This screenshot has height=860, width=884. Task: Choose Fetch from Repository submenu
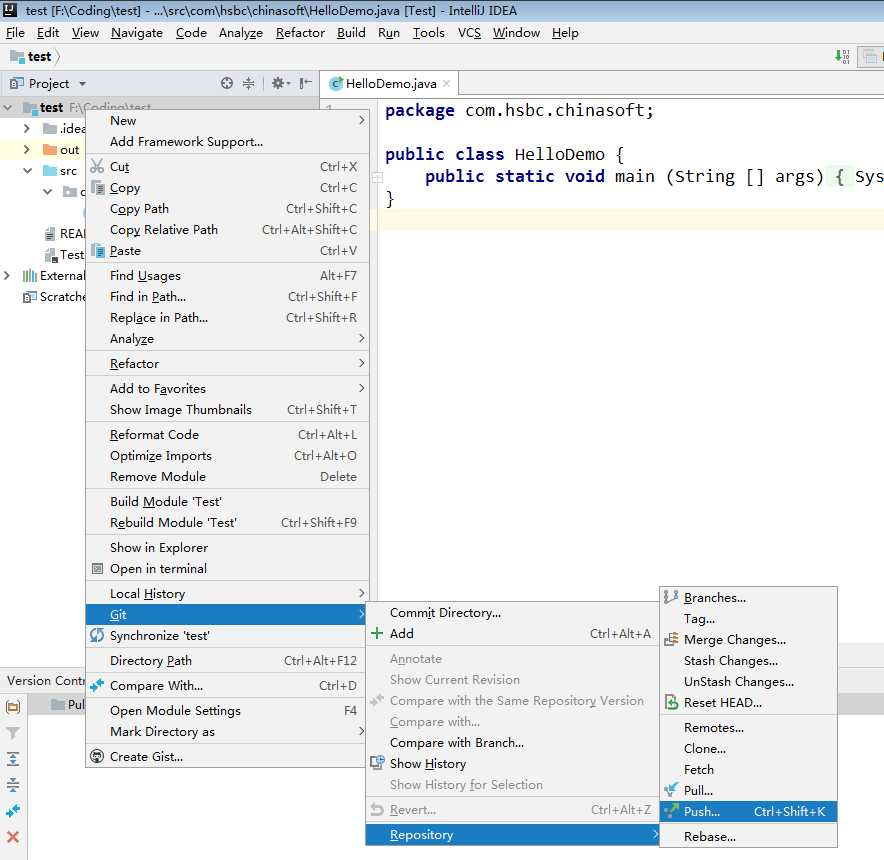[x=748, y=769]
